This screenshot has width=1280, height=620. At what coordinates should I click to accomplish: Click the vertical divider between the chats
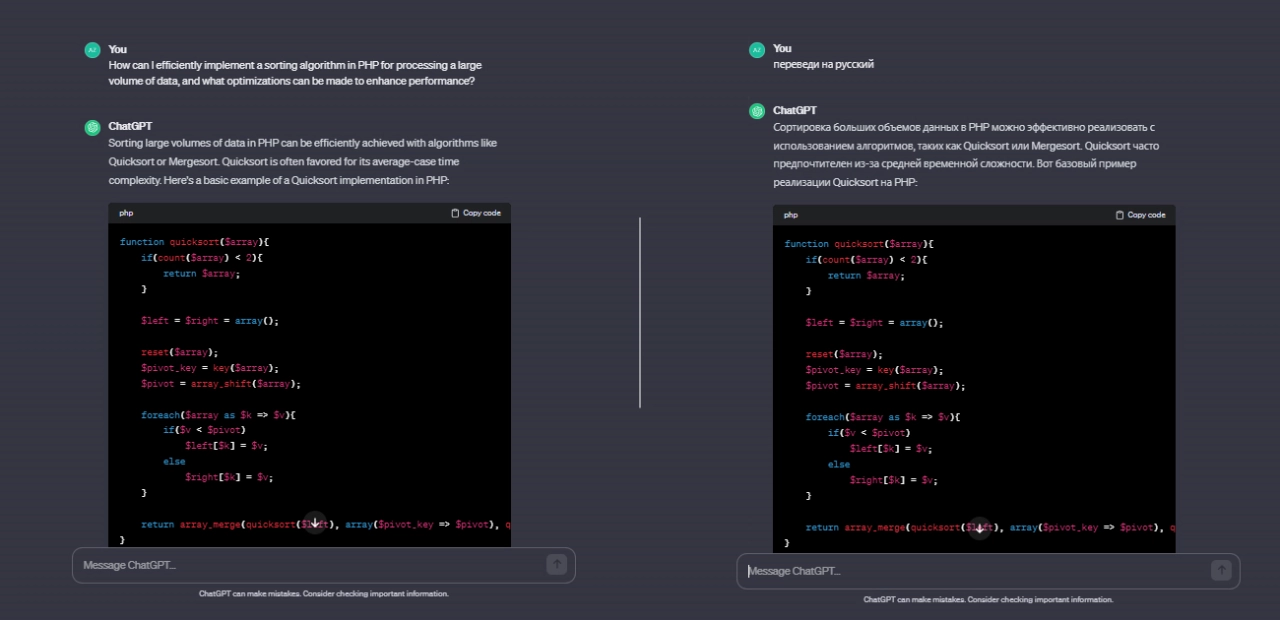coord(640,312)
